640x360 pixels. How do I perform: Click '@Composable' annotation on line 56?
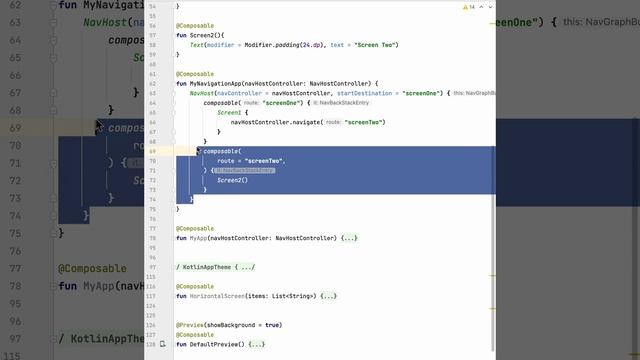tap(195, 26)
